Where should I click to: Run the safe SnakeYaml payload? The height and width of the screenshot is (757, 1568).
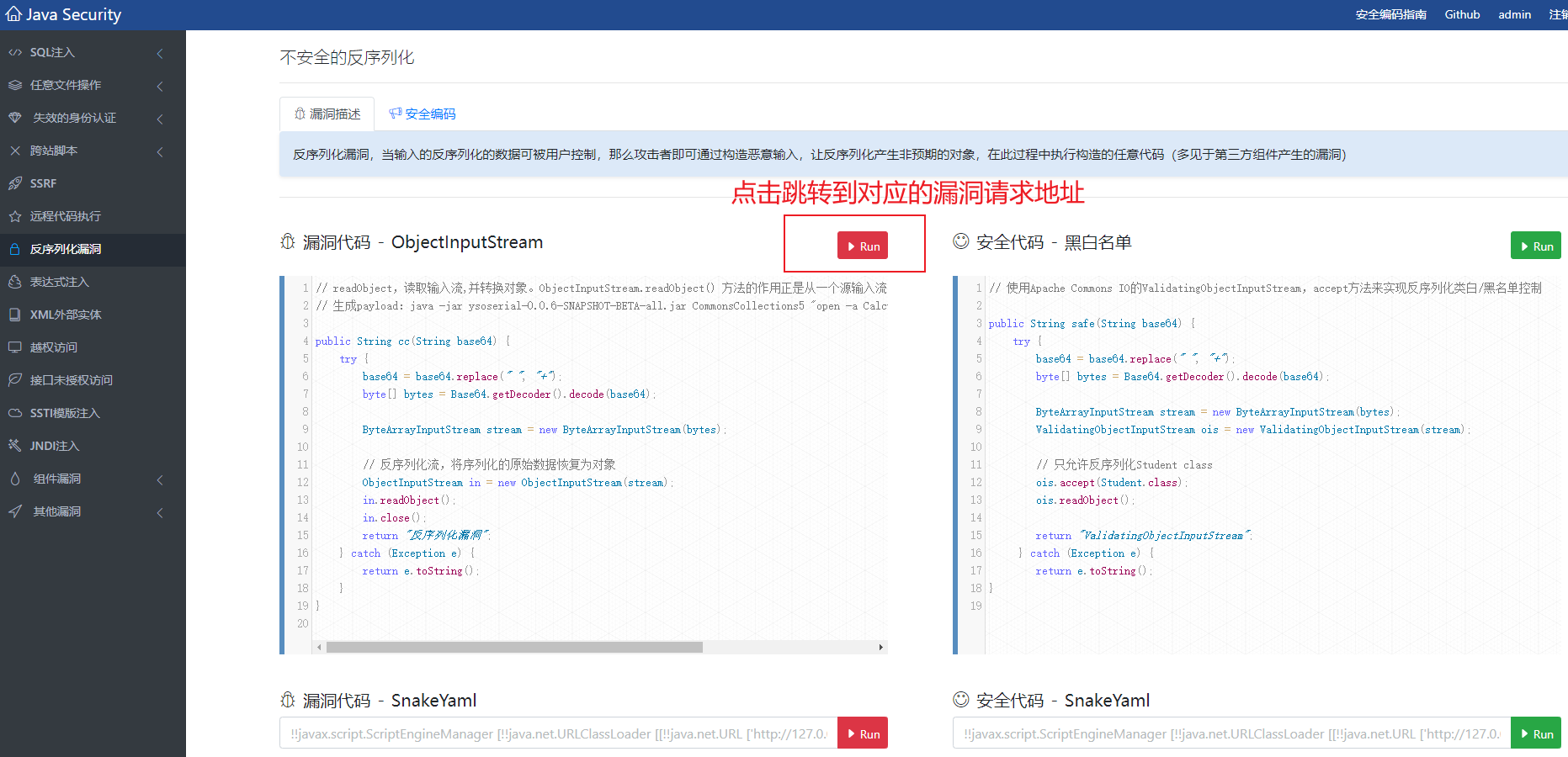point(1536,733)
